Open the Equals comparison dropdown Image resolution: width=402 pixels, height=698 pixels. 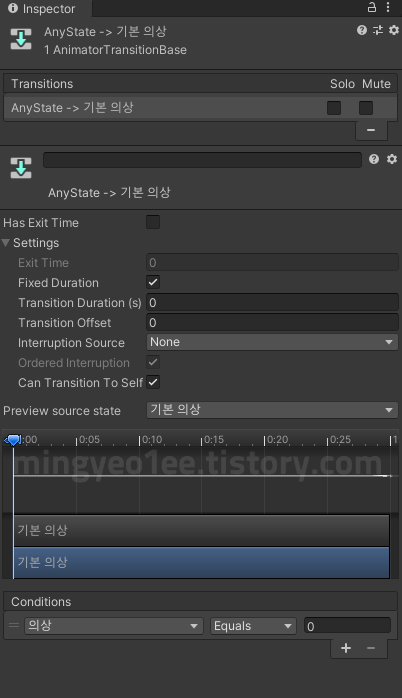tap(253, 625)
